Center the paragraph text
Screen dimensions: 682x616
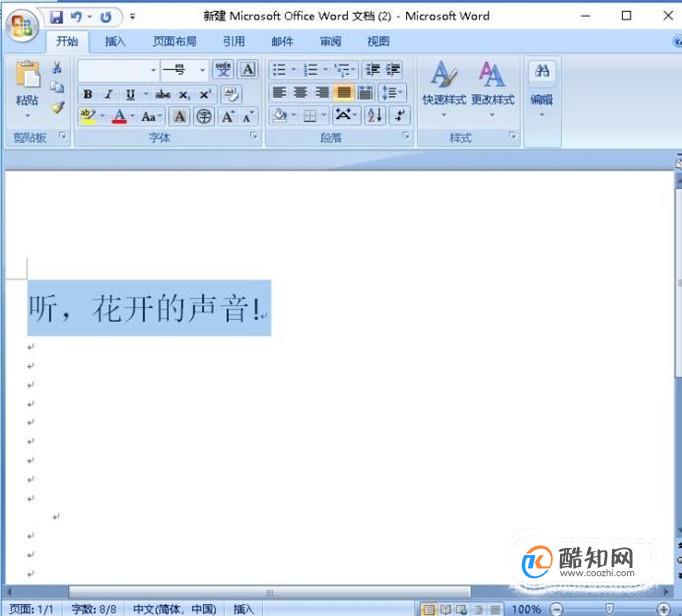(300, 92)
